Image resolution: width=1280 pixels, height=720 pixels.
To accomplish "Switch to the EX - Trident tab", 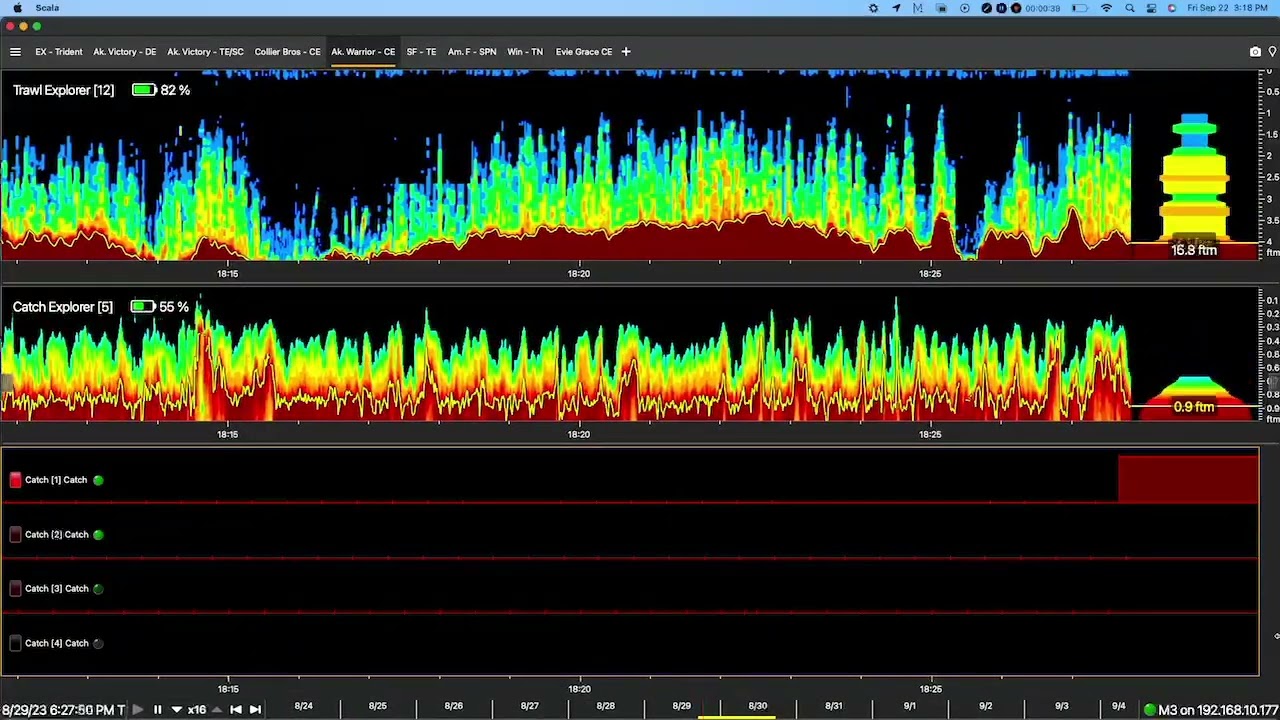I will [59, 52].
